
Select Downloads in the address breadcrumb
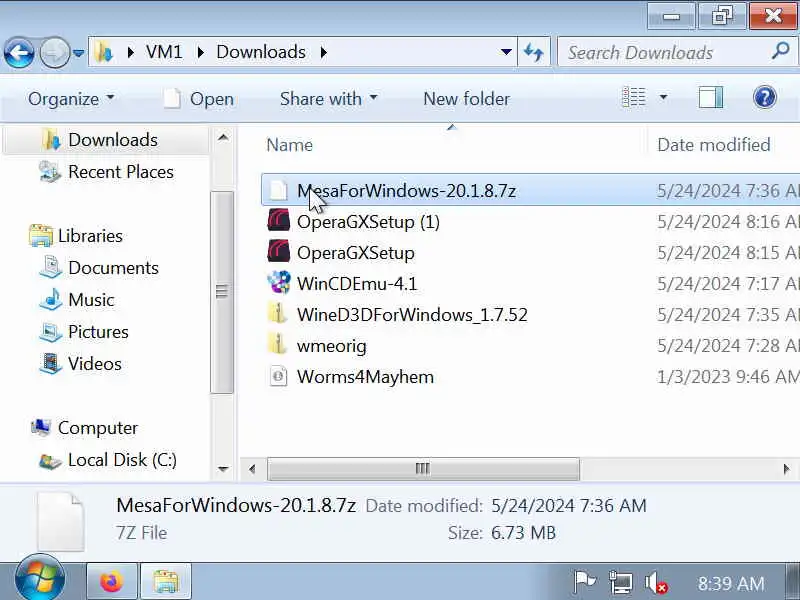coord(261,52)
